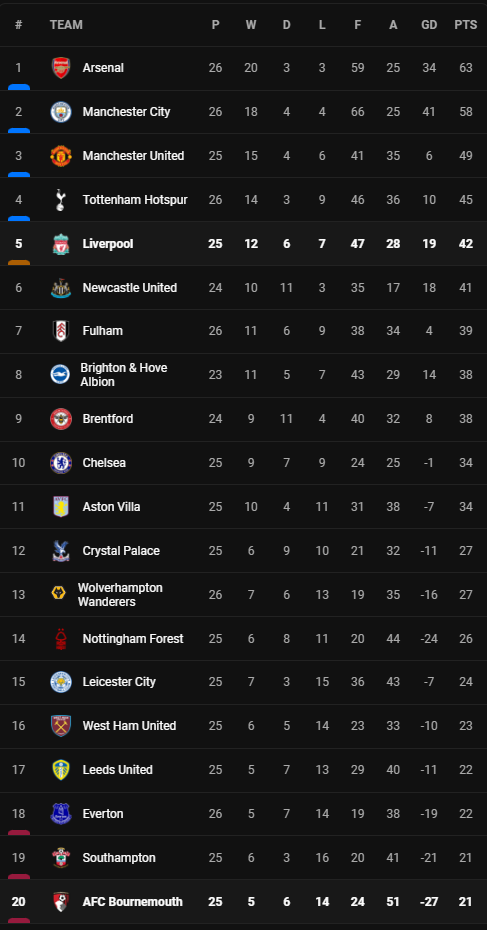Screen dimensions: 487x930
Task: Click the Nottingham Forest tree badge
Action: coord(61,639)
